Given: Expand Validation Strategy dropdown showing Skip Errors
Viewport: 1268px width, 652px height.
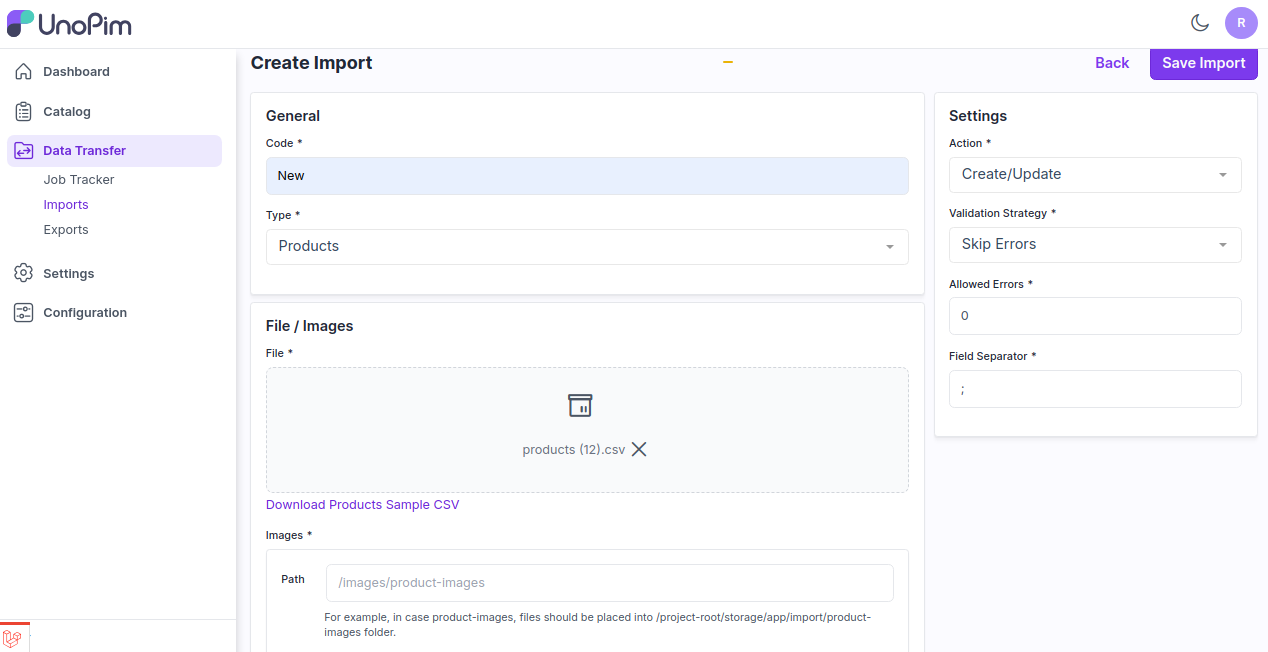Looking at the screenshot, I should (1094, 245).
